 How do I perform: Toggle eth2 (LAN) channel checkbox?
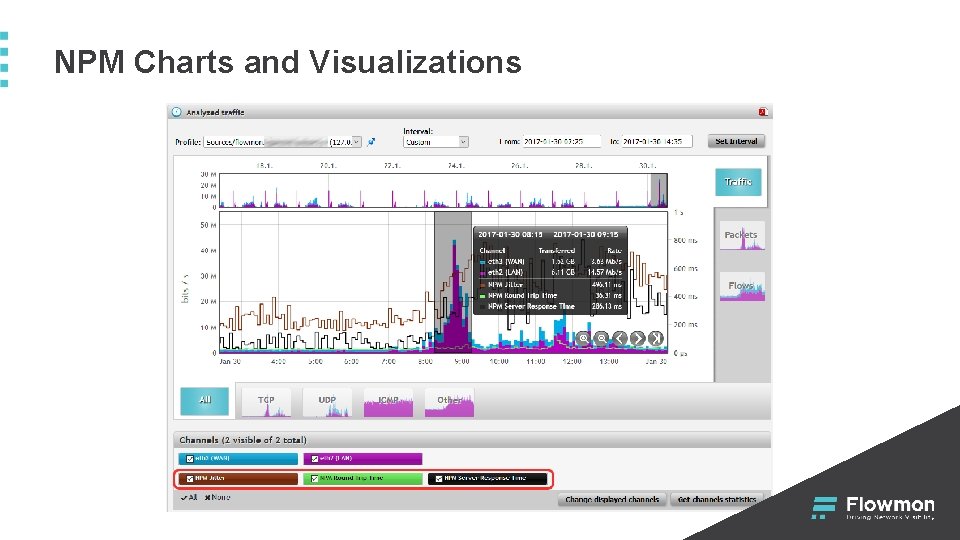(315, 459)
